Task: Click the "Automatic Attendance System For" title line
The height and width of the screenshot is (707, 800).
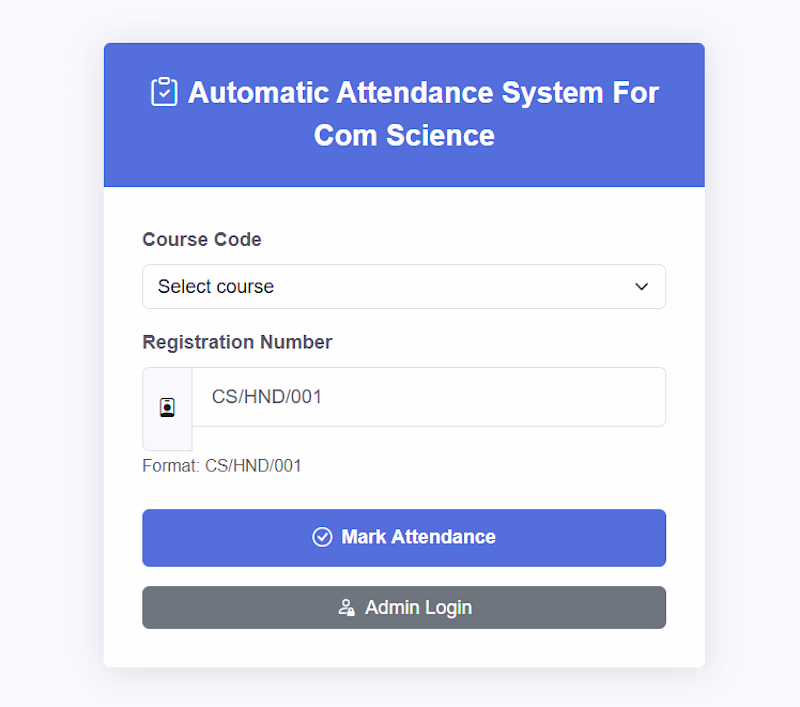Action: [423, 92]
